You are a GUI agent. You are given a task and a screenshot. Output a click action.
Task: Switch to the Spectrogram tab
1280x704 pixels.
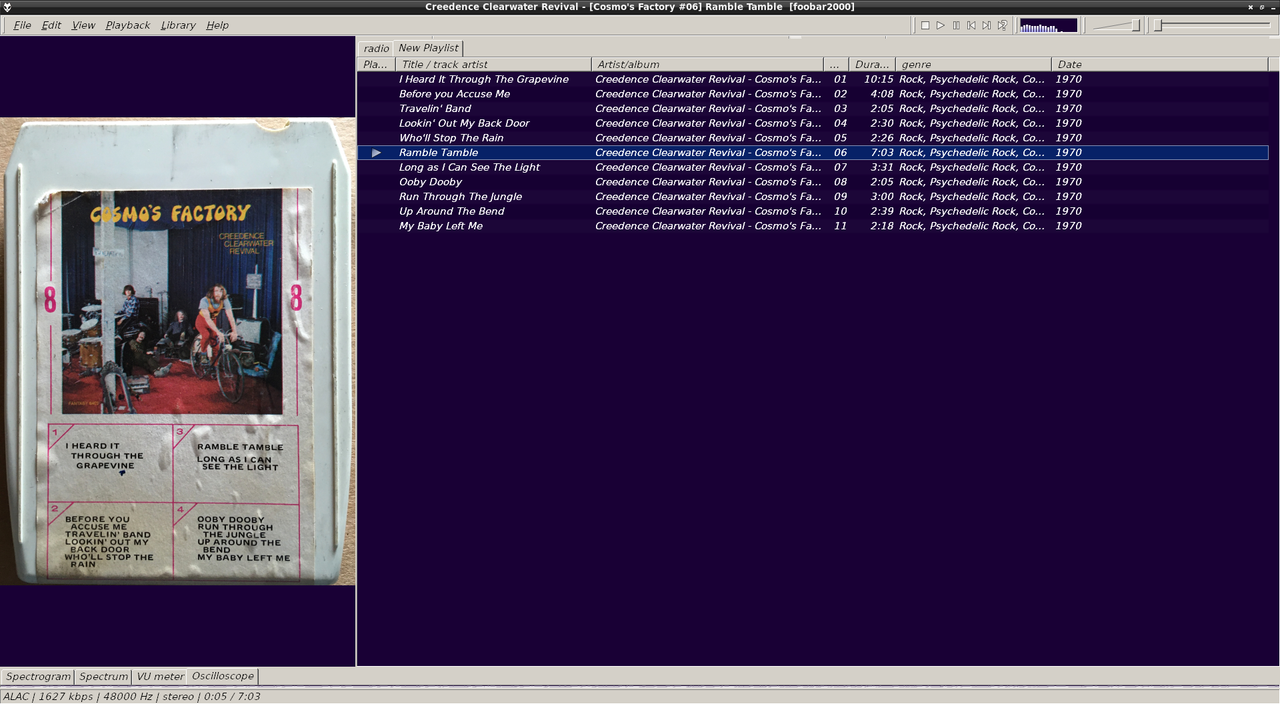[38, 677]
